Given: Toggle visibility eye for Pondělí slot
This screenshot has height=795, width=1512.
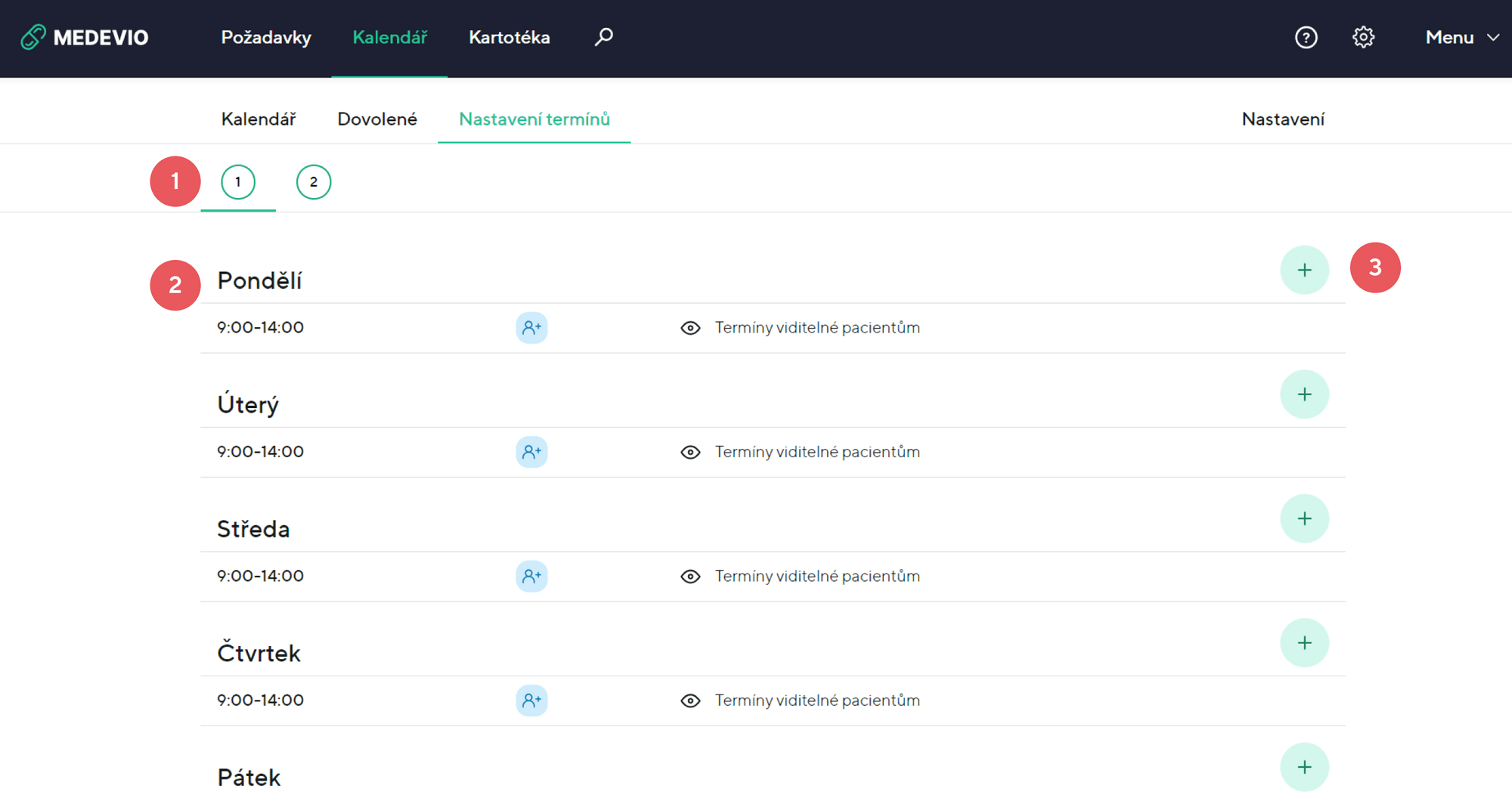Looking at the screenshot, I should 690,328.
